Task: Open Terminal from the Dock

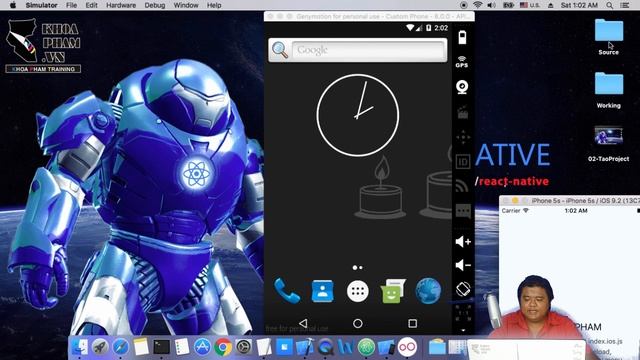Action: (162, 347)
